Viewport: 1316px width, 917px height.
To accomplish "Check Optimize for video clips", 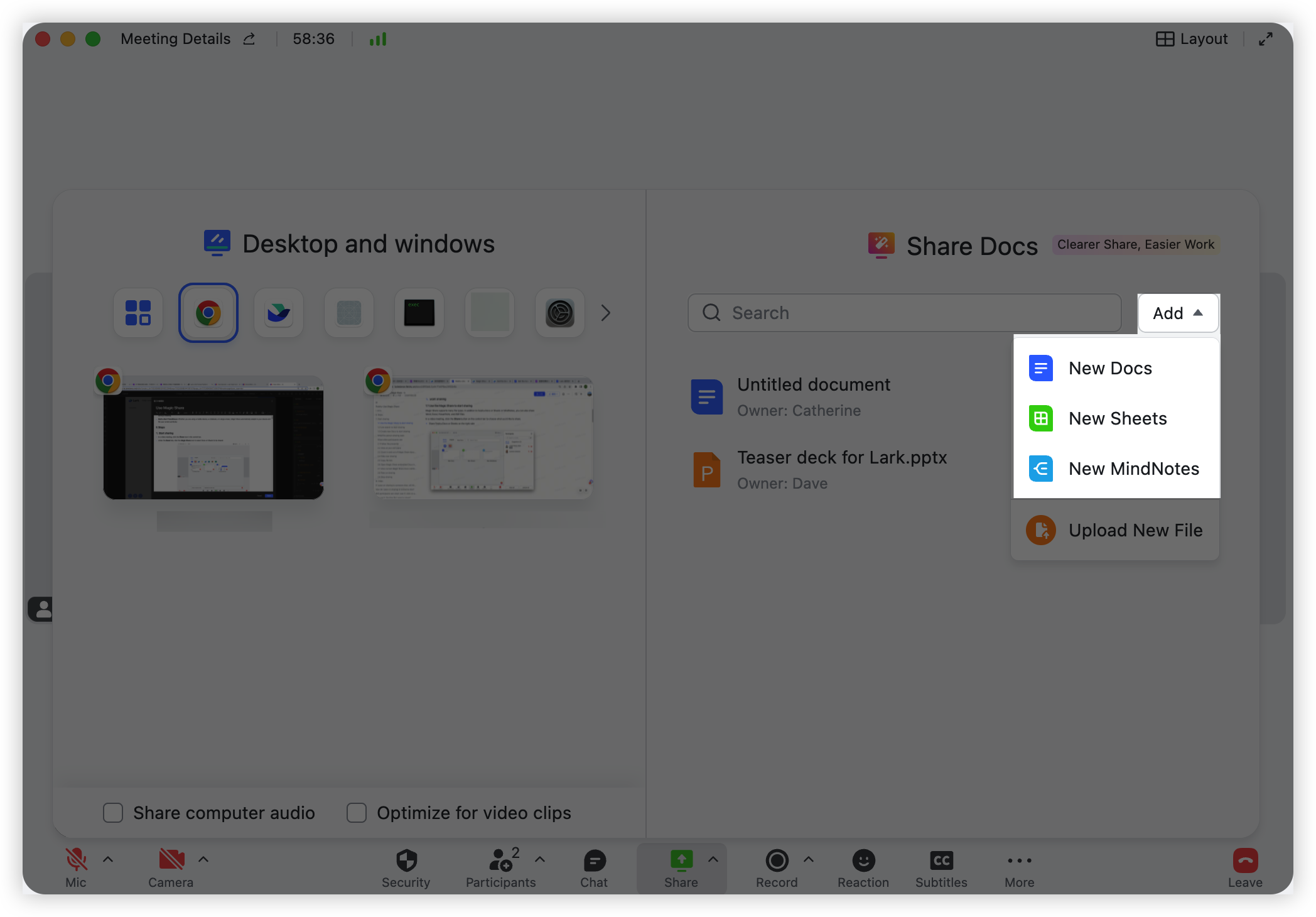I will (357, 813).
